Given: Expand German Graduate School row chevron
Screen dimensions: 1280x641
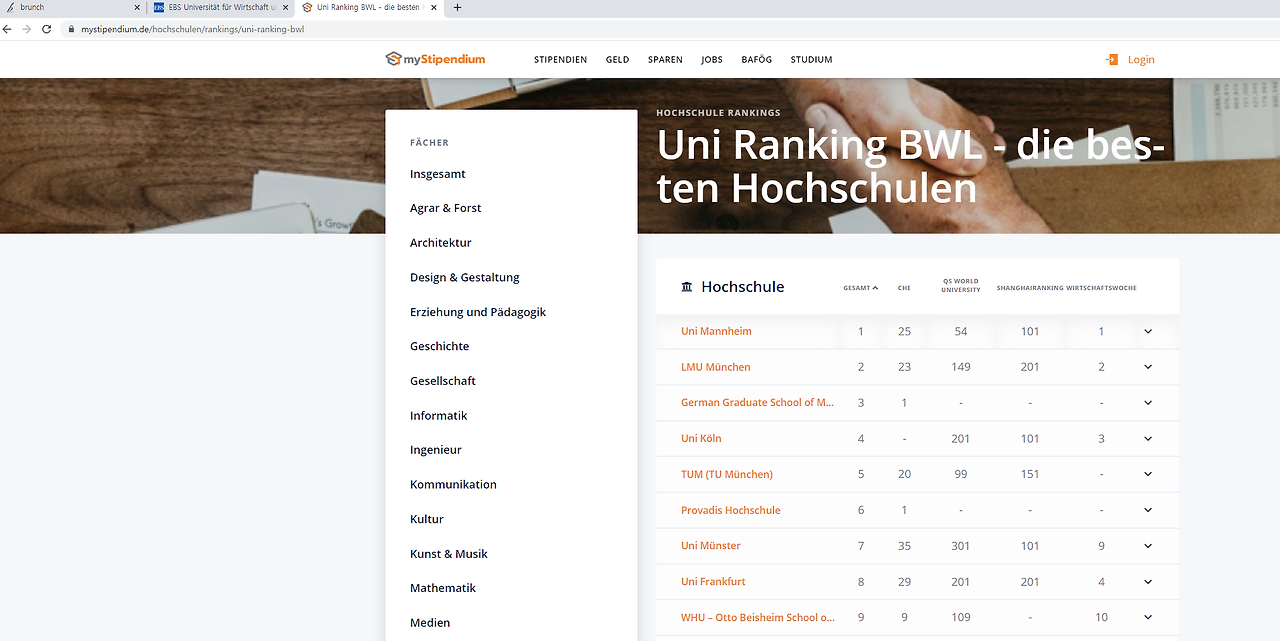Looking at the screenshot, I should (x=1148, y=403).
